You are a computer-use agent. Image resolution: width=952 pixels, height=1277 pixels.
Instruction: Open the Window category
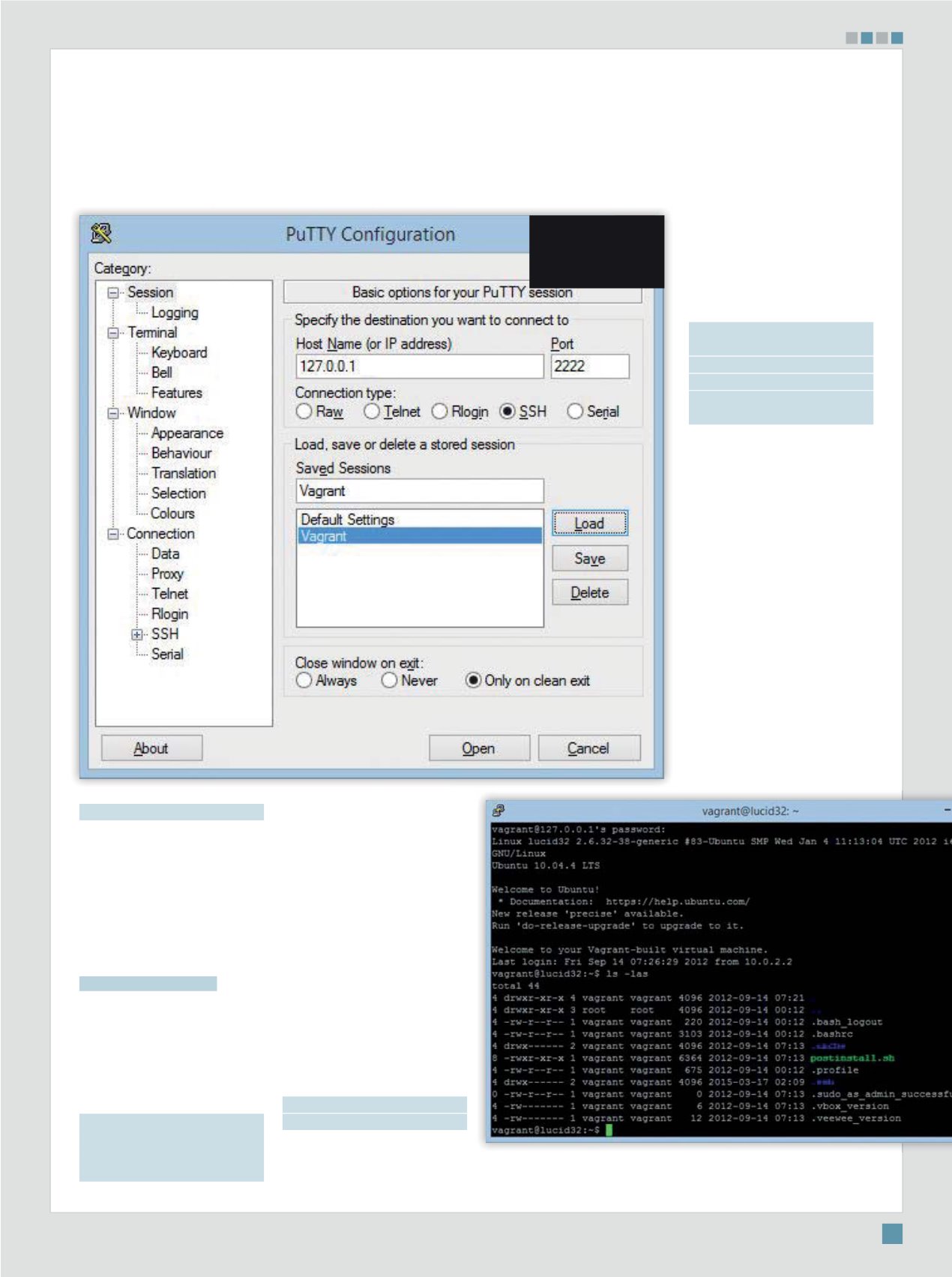(151, 413)
